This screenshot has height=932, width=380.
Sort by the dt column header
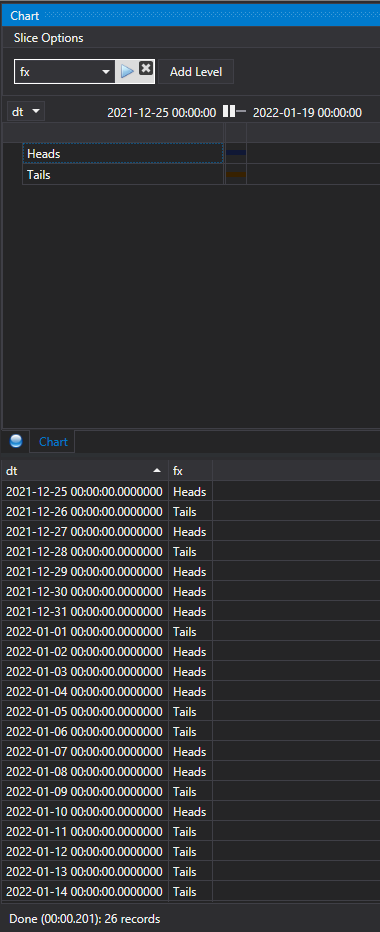click(x=84, y=471)
